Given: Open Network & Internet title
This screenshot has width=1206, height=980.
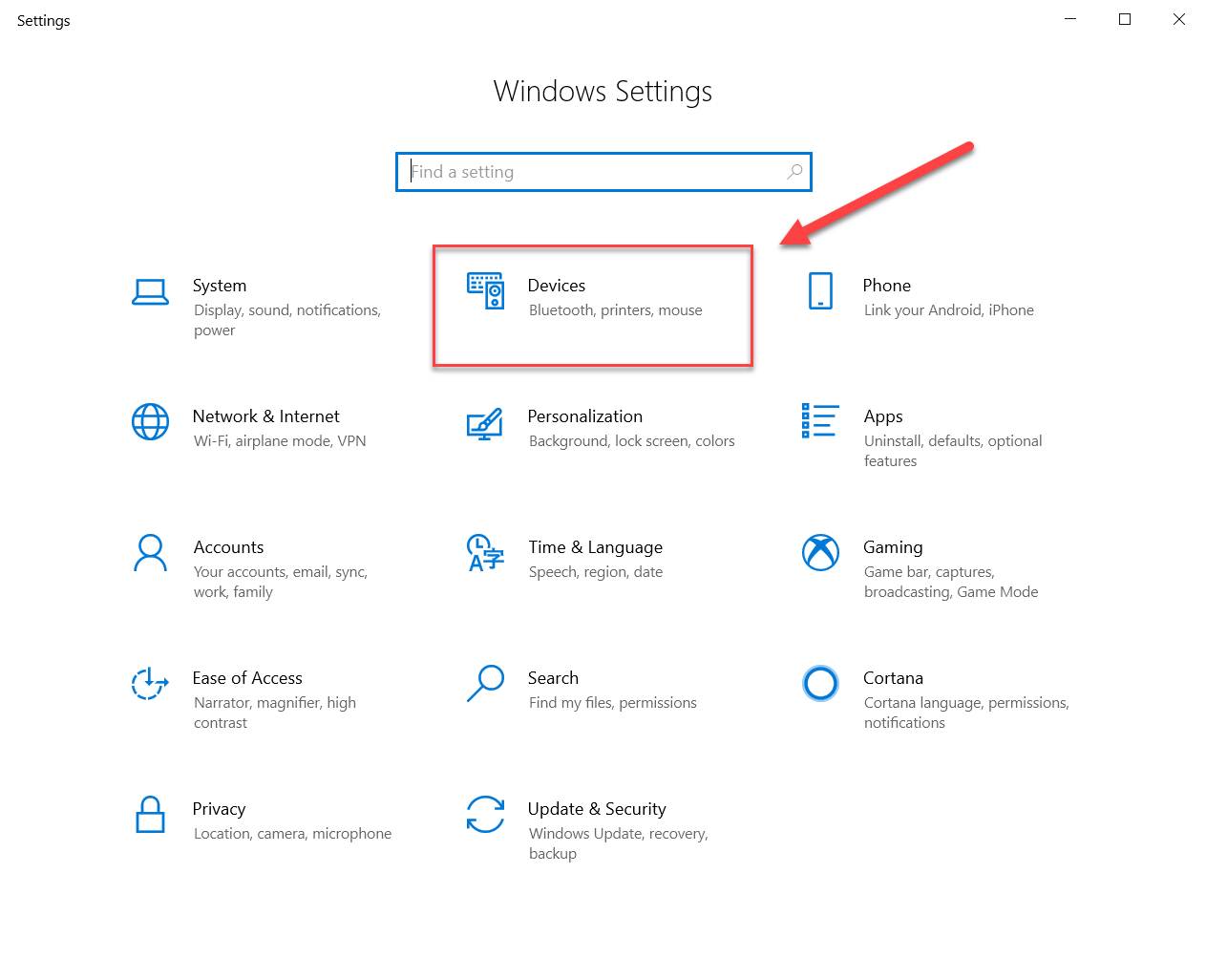Looking at the screenshot, I should click(266, 416).
